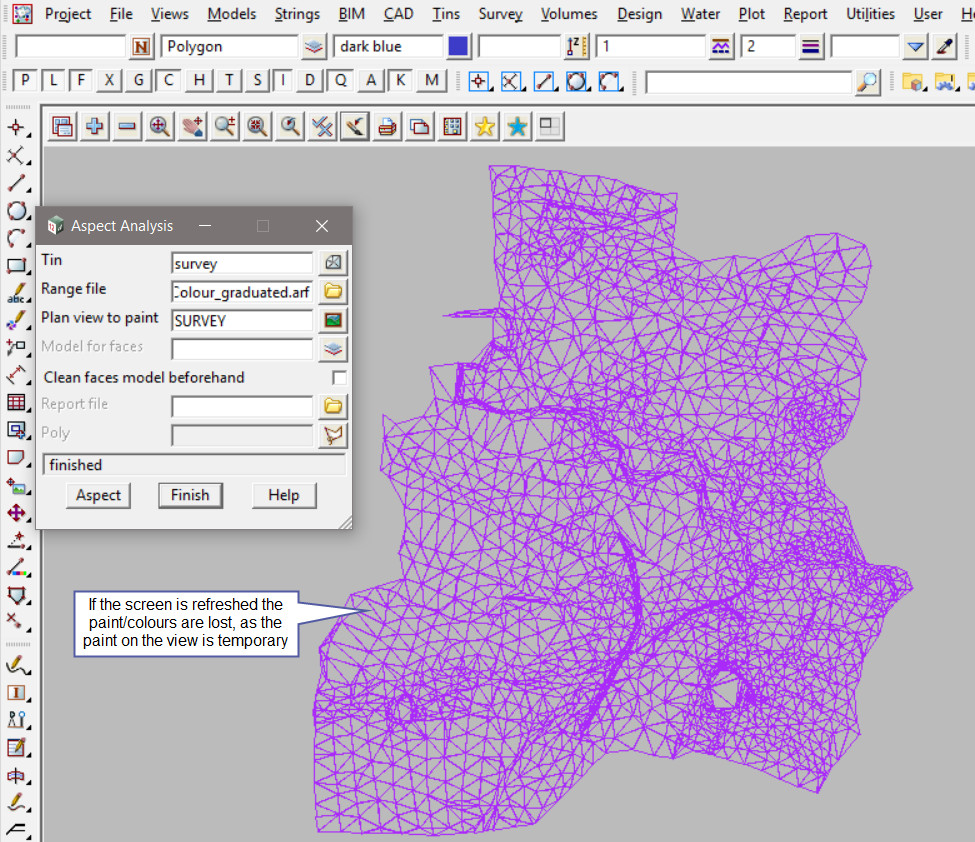Click the Tin selection icon beside survey
Image resolution: width=975 pixels, height=842 pixels.
point(333,263)
